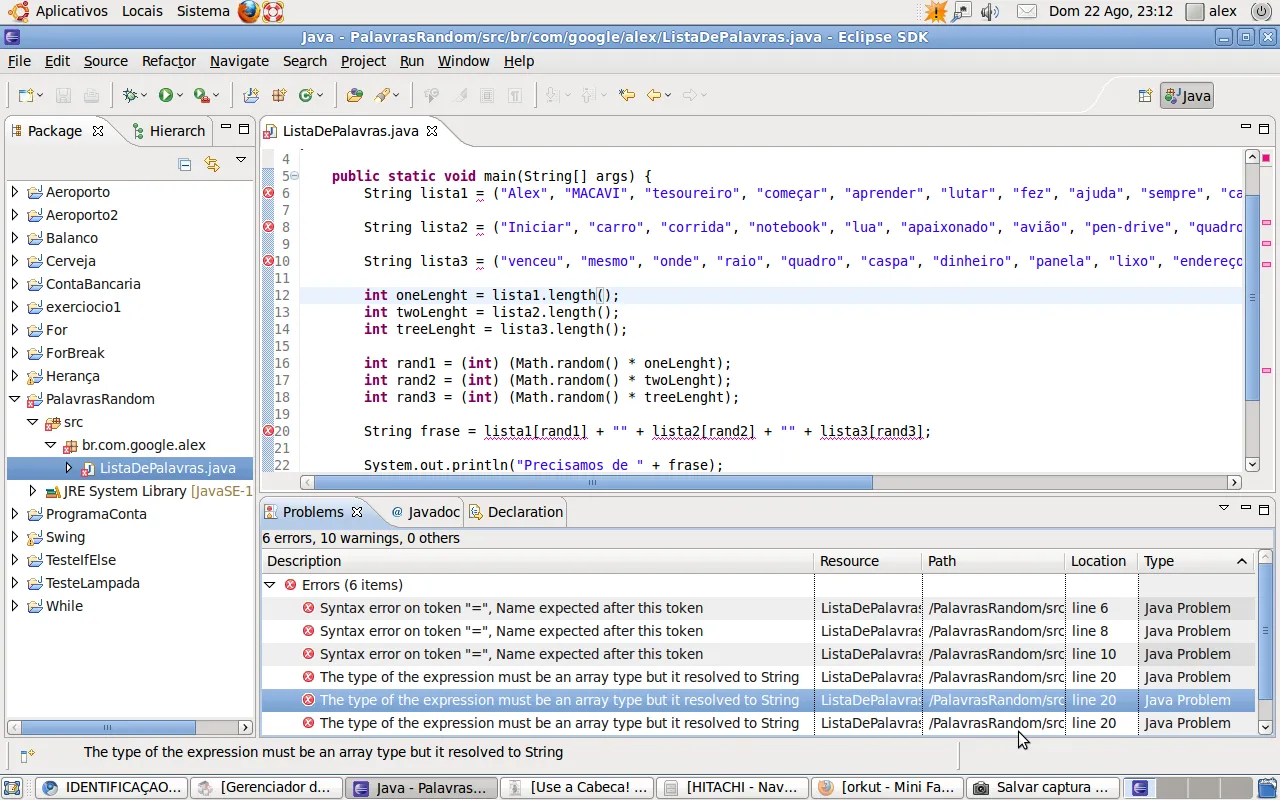Collapse the Errors (6 items) group
The height and width of the screenshot is (800, 1280).
tap(269, 585)
